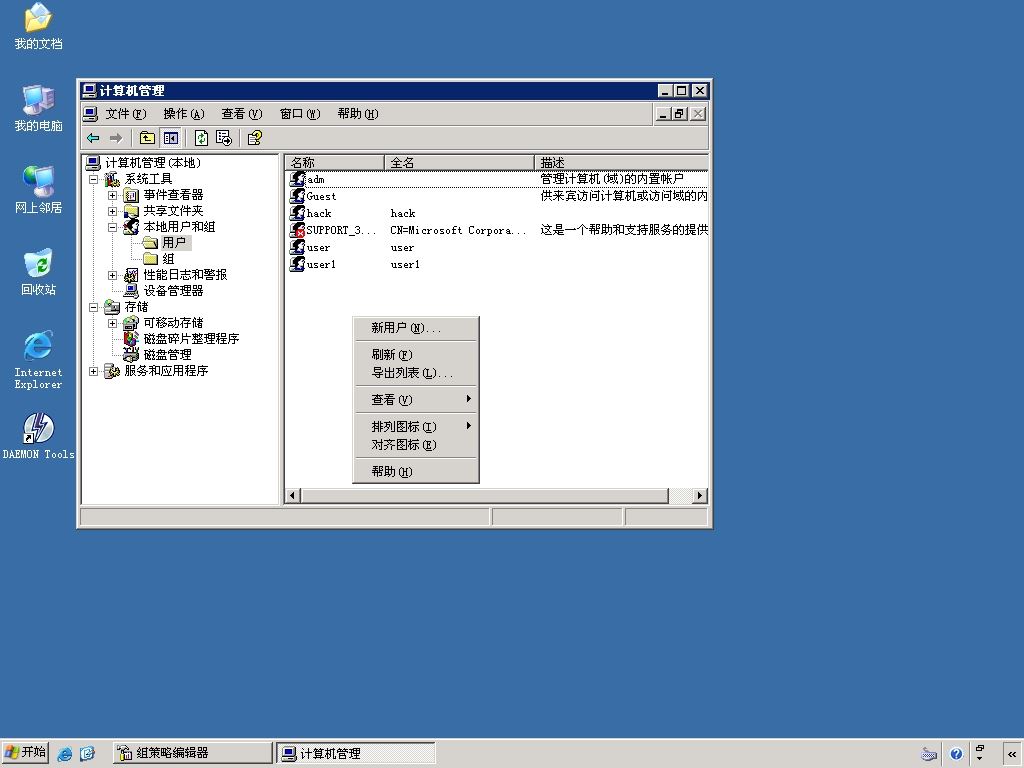Screen dimensions: 1024x768
Task: Click the keyboard language bar icon in tray
Action: [929, 754]
